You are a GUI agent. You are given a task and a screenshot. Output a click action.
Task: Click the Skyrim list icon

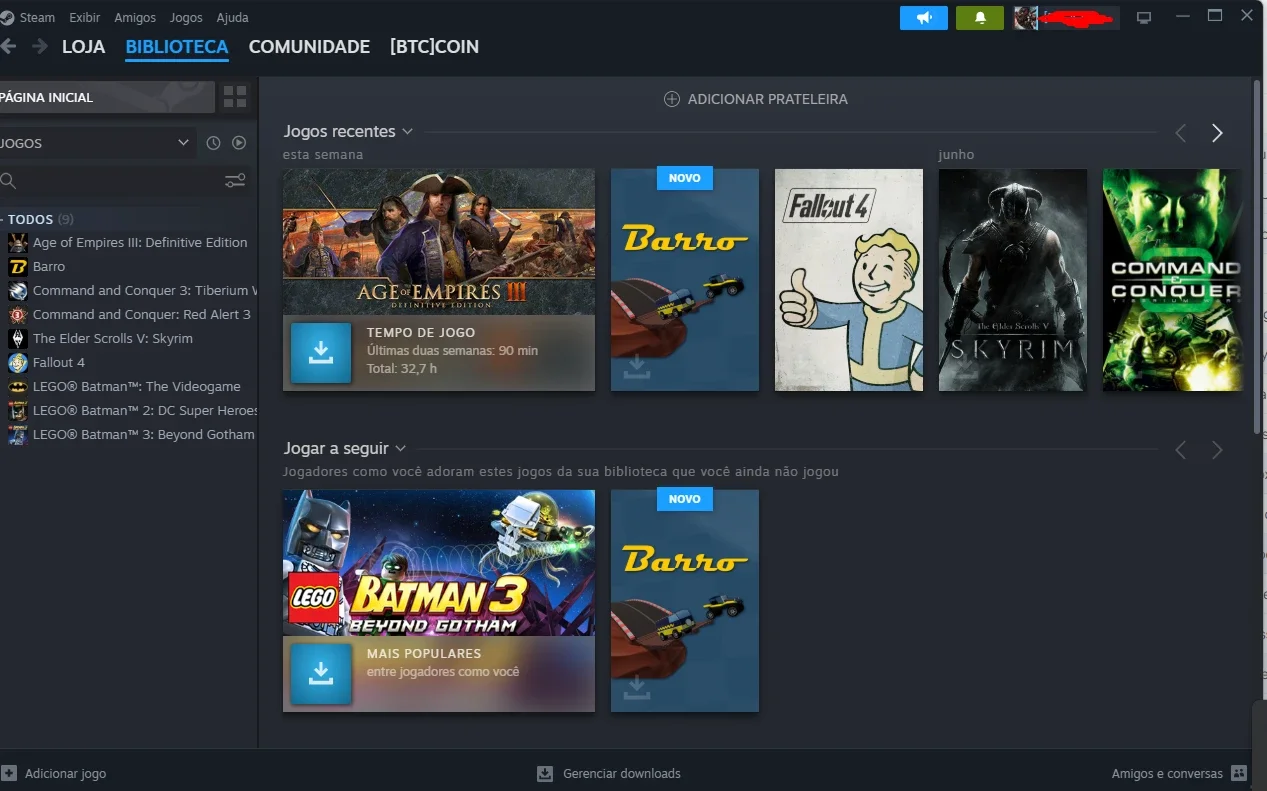click(17, 338)
